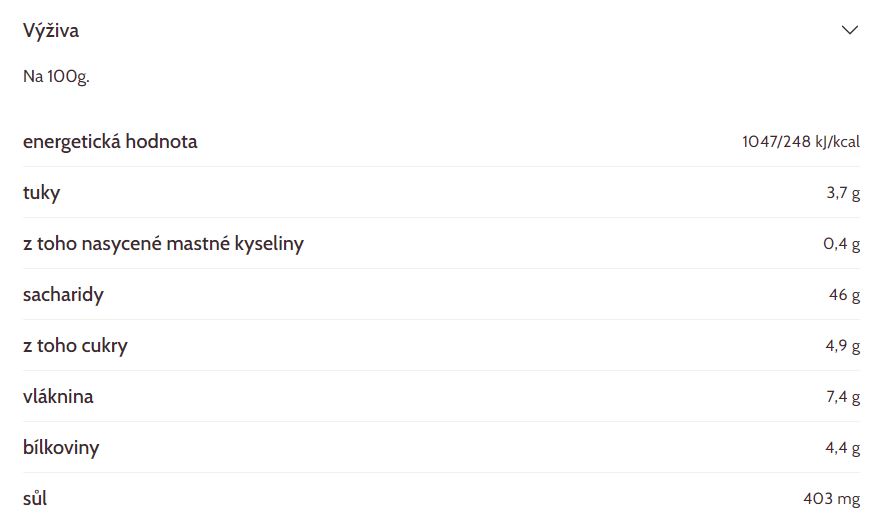Select the sůl row label
The height and width of the screenshot is (531, 878).
coord(35,499)
